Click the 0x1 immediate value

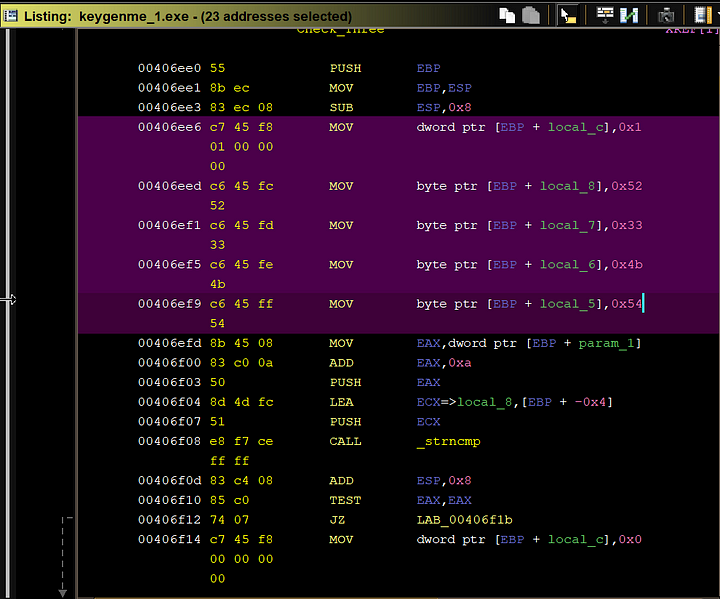point(630,127)
